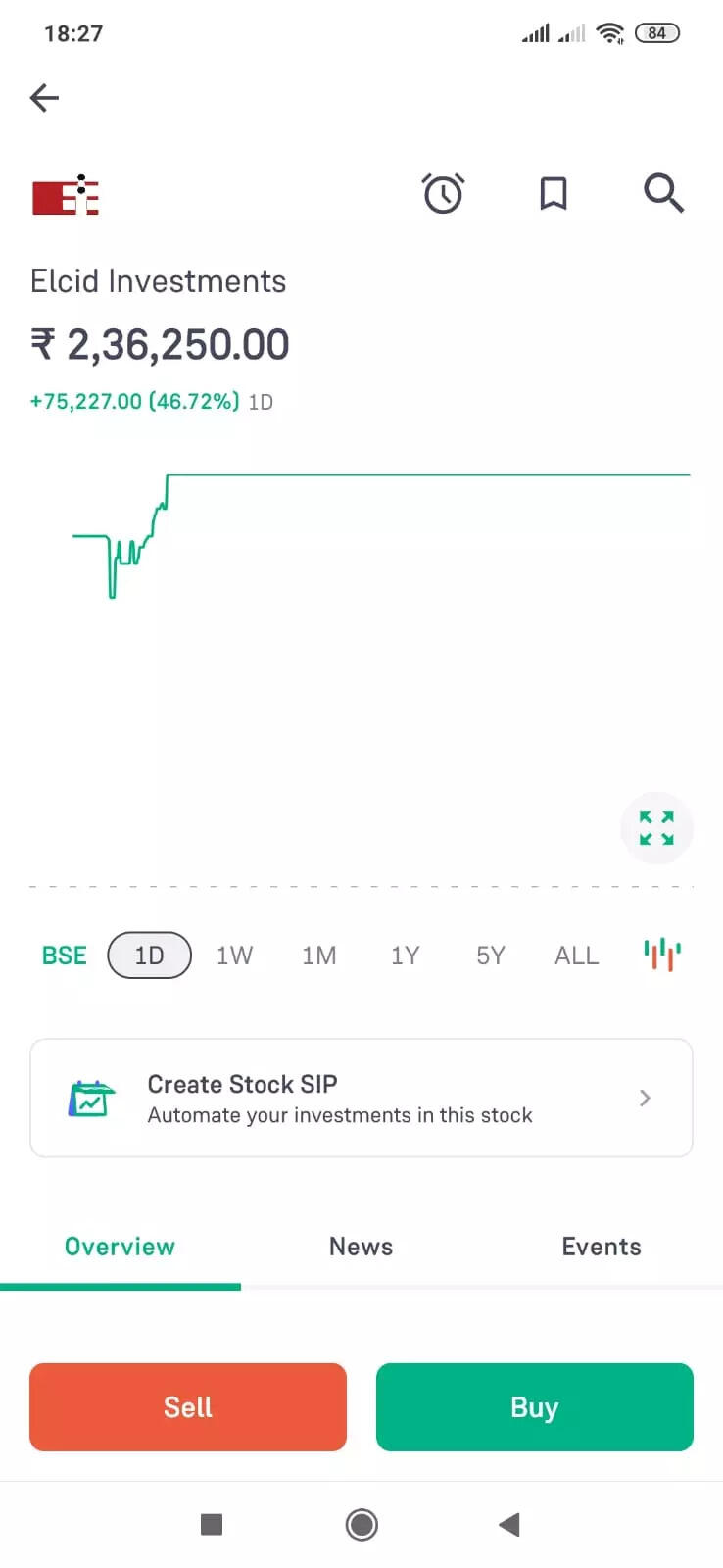Viewport: 723px width, 1568px height.
Task: Expand the Create Stock SIP chevron
Action: pos(645,1098)
